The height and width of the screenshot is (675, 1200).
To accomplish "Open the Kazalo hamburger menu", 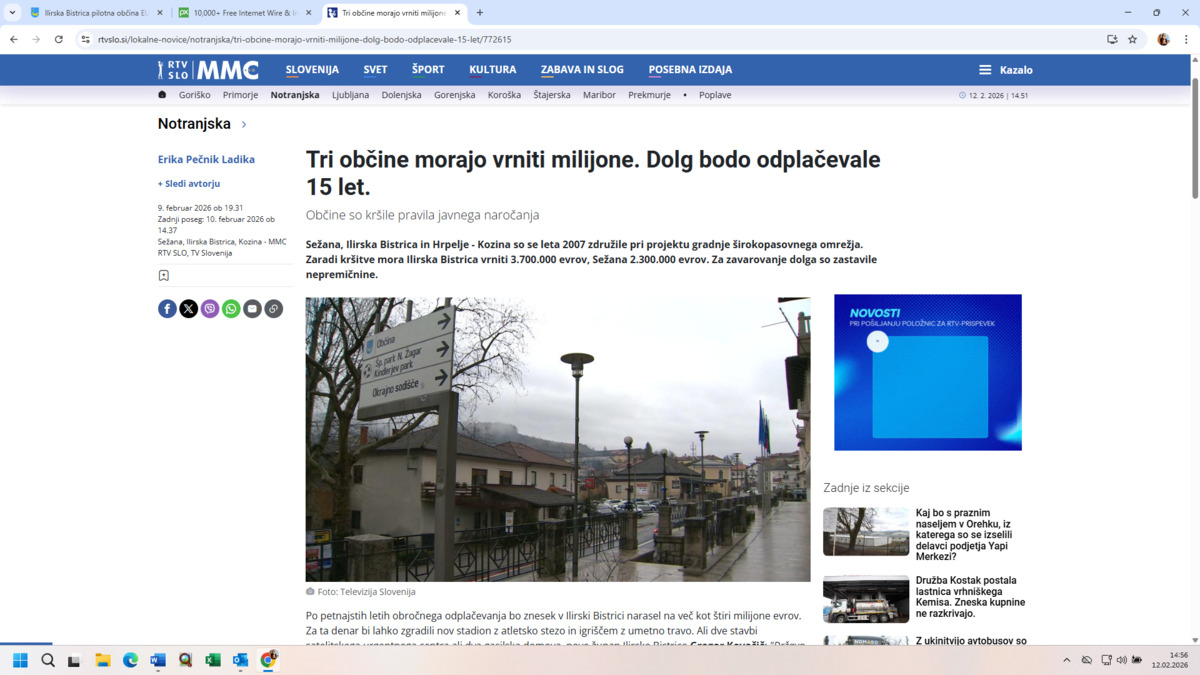I will [1005, 70].
